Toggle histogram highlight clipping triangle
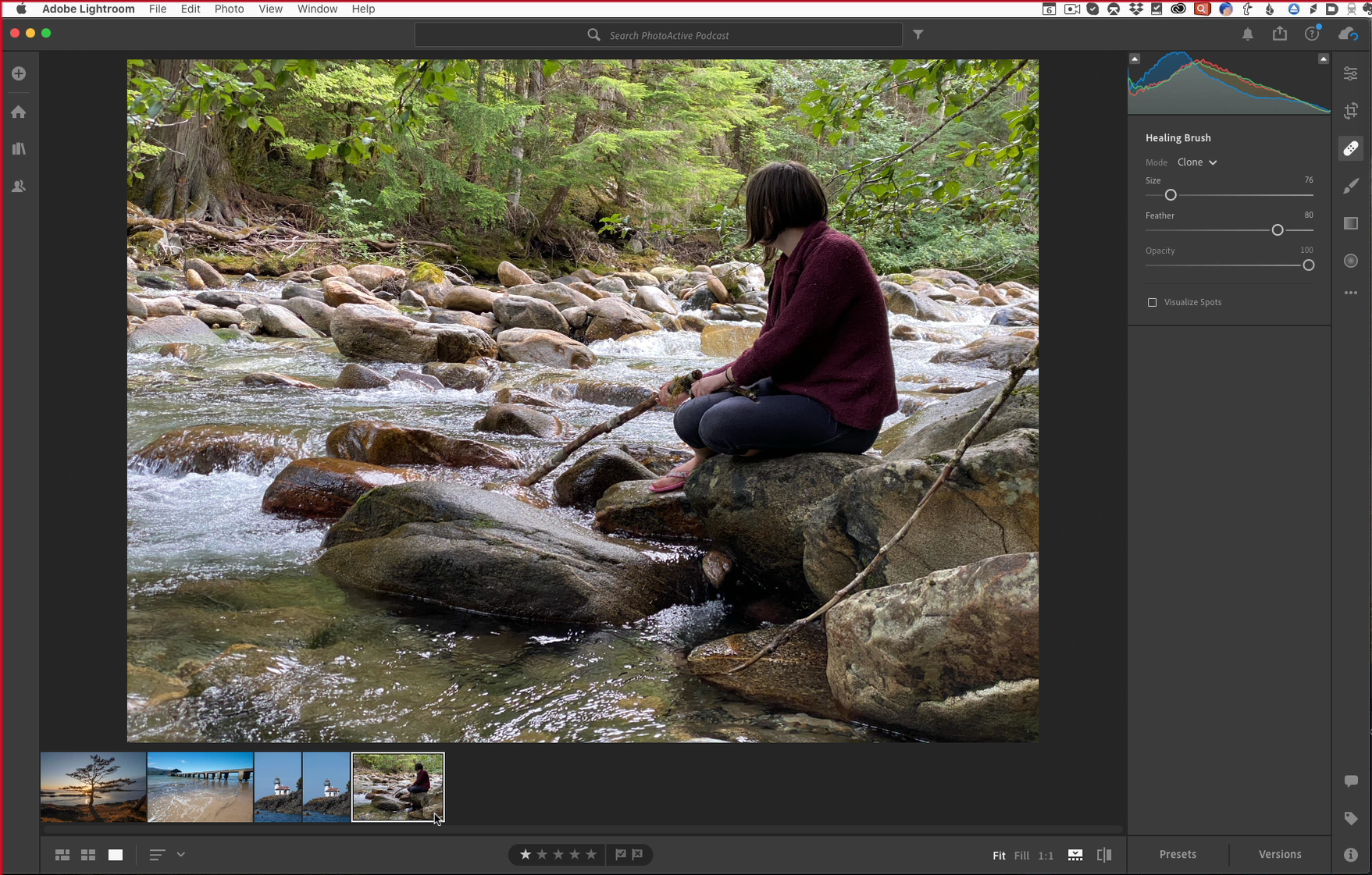Screen dimensions: 1372x875 (x=1324, y=59)
